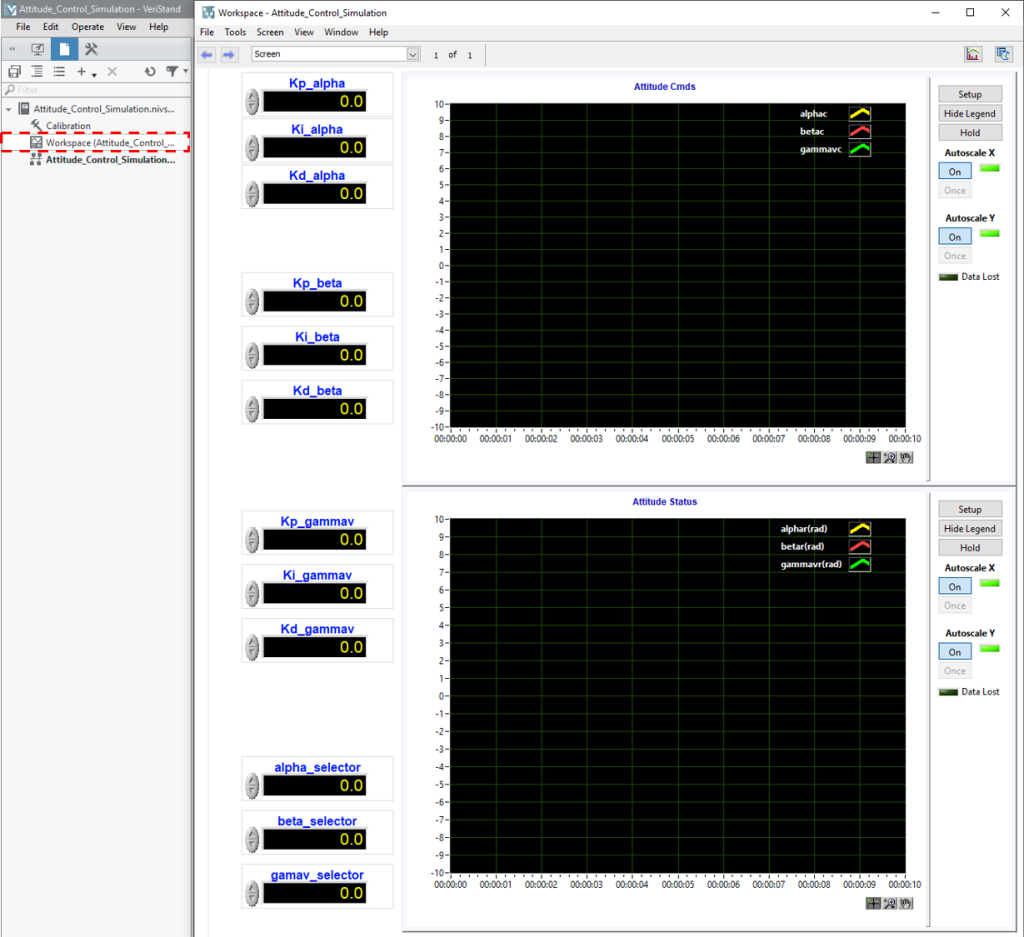Screen dimensions: 1024x937
Task: Select Workspace (Attitude_Control_... tree item
Action: [x=96, y=142]
